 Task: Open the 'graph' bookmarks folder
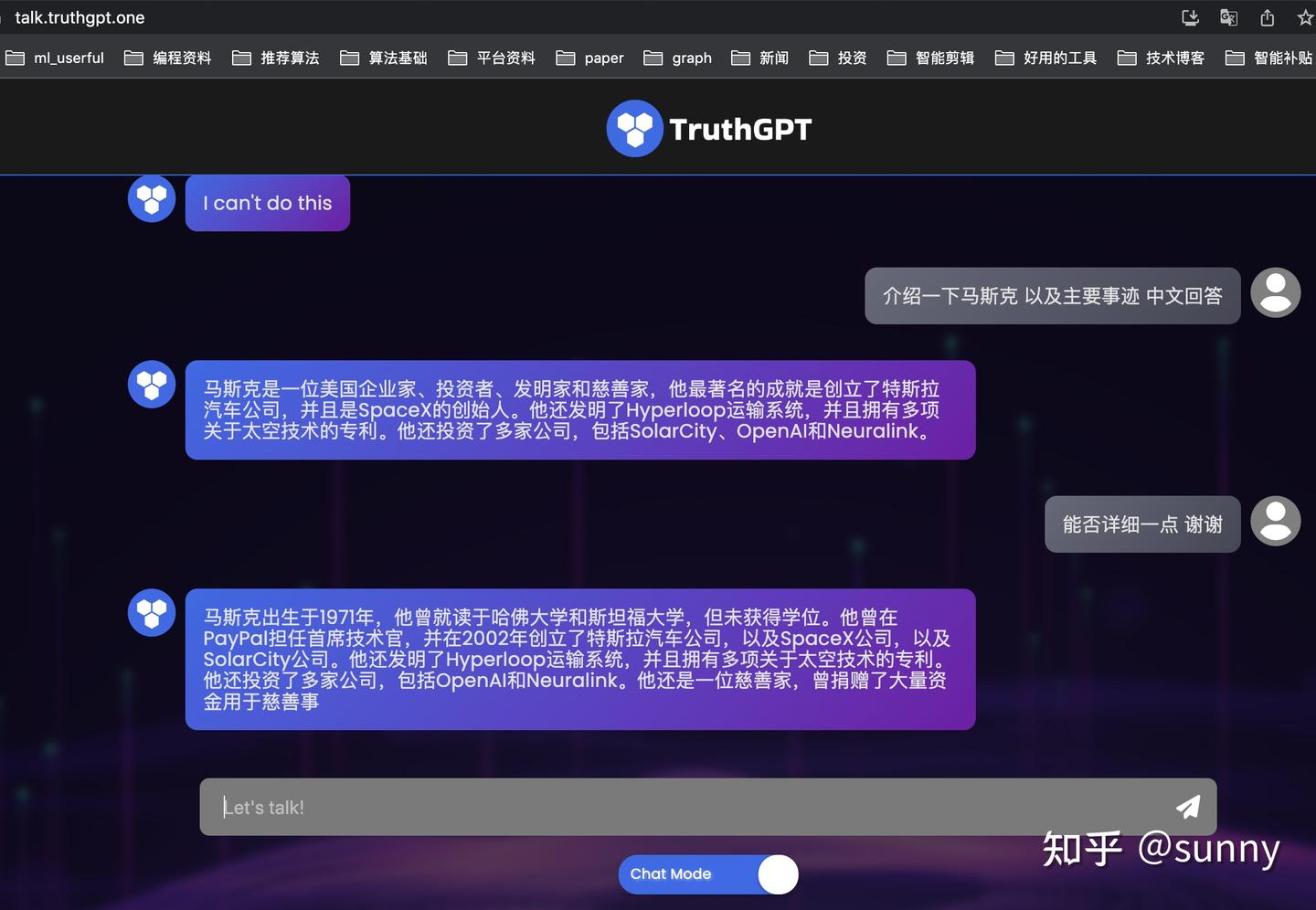click(692, 58)
